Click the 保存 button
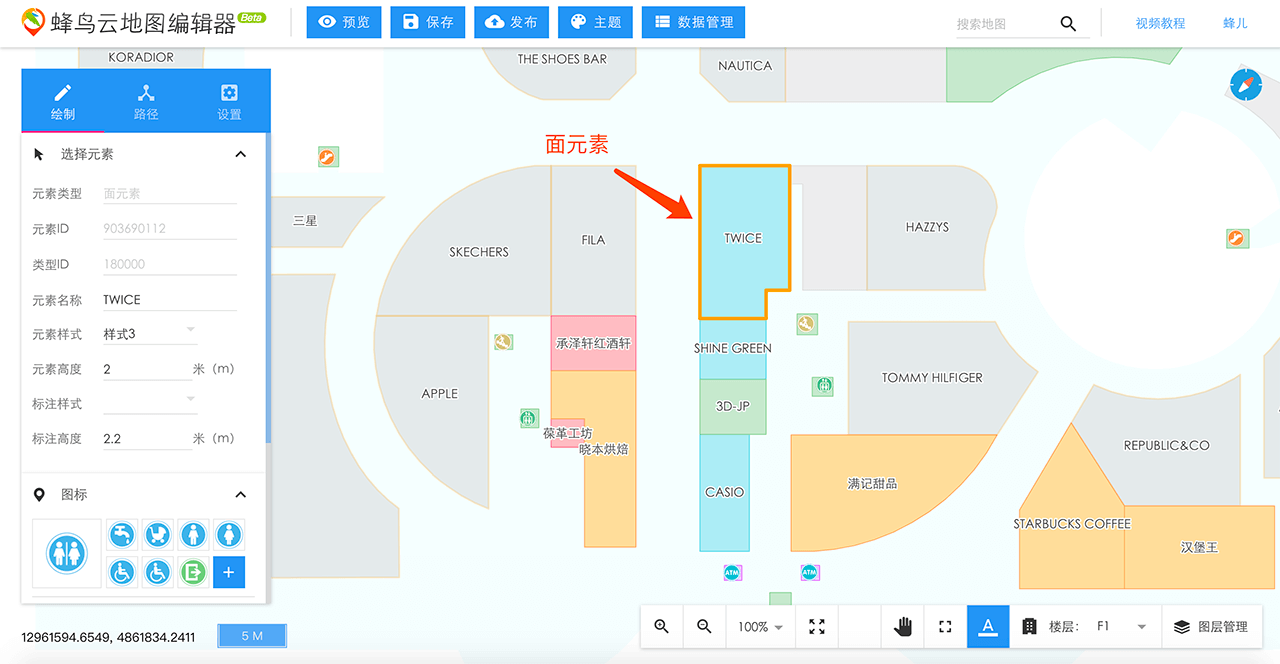 pos(428,22)
